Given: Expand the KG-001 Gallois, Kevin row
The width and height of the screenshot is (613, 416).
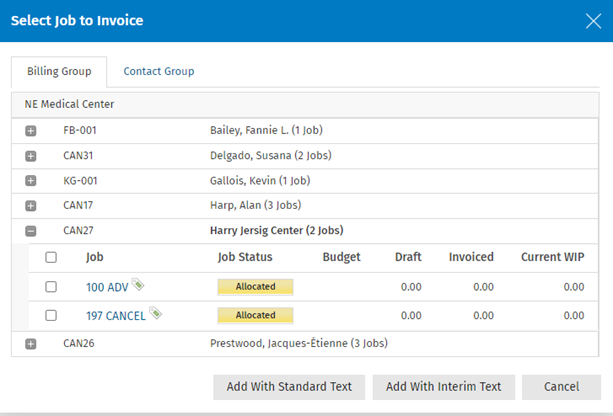Looking at the screenshot, I should tap(30, 181).
